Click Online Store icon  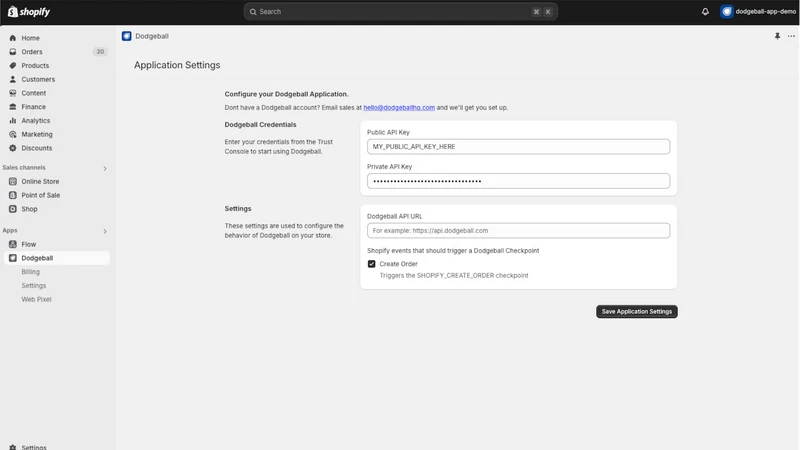coord(13,181)
